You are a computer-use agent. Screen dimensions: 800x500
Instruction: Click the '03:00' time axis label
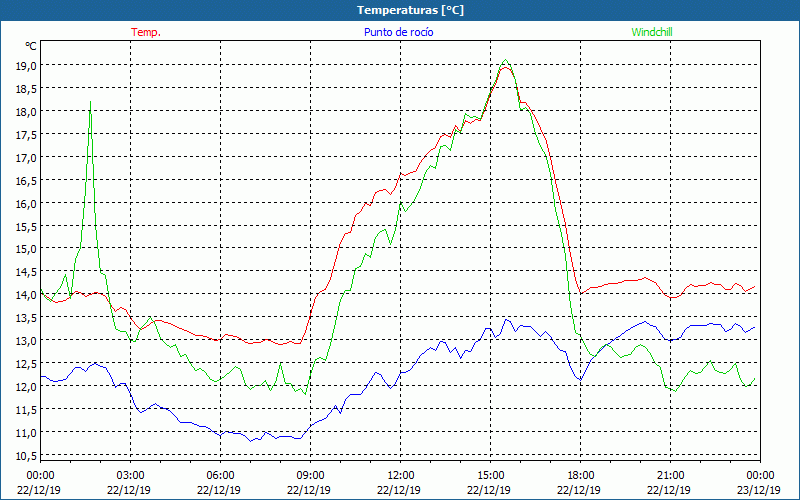131,475
